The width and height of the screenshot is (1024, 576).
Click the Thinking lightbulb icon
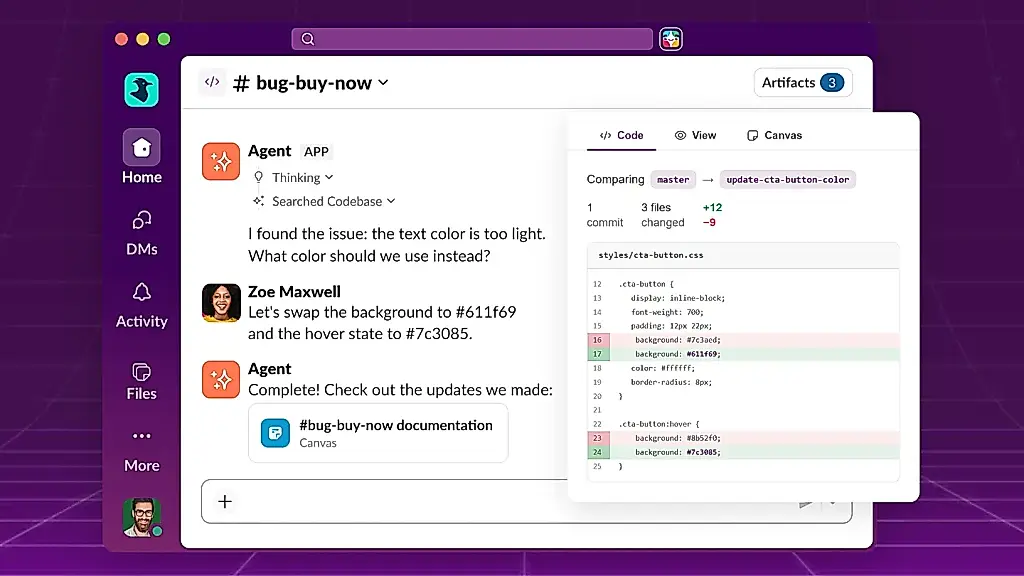click(x=259, y=178)
